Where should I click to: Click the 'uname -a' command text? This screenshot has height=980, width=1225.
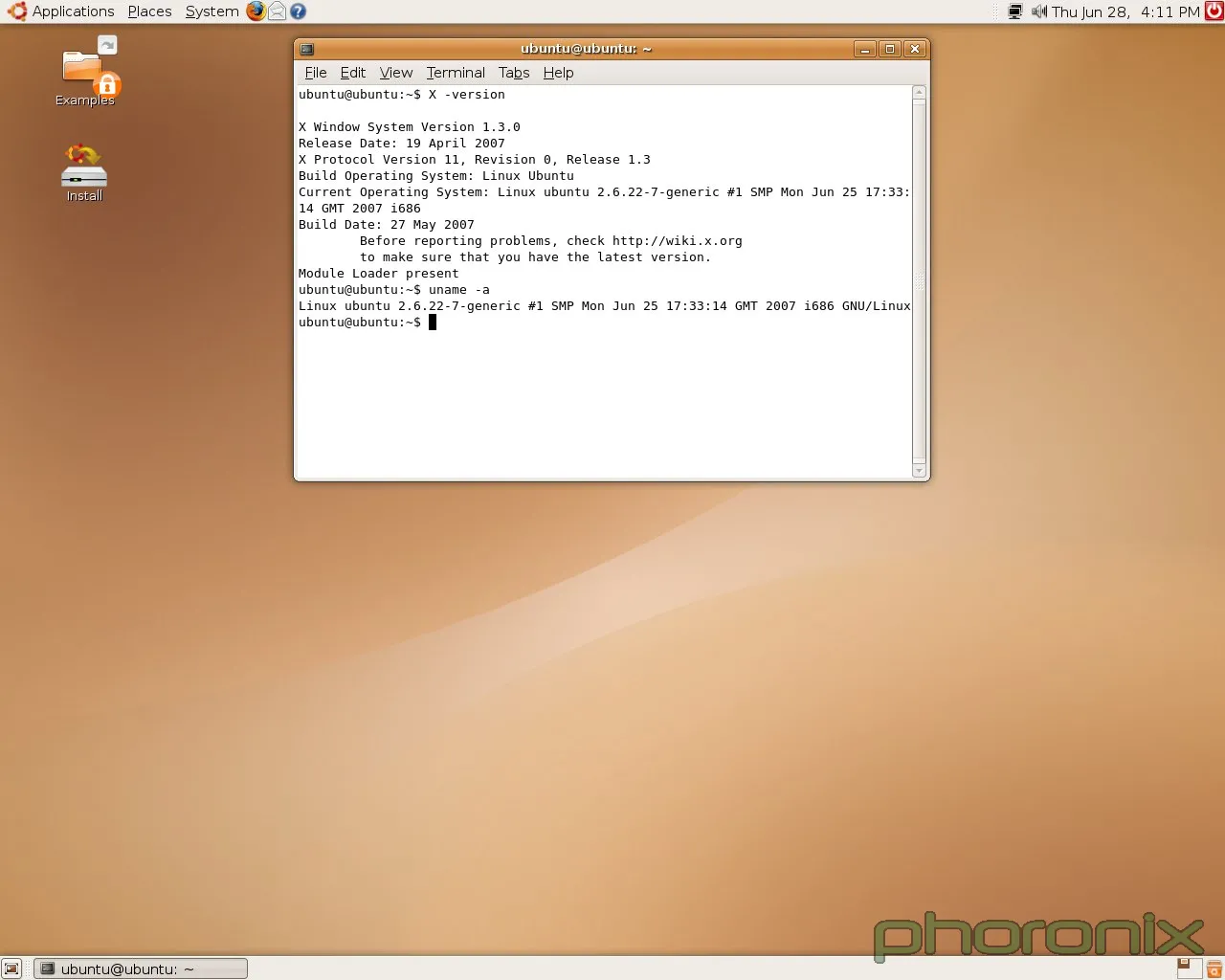pyautogui.click(x=459, y=290)
